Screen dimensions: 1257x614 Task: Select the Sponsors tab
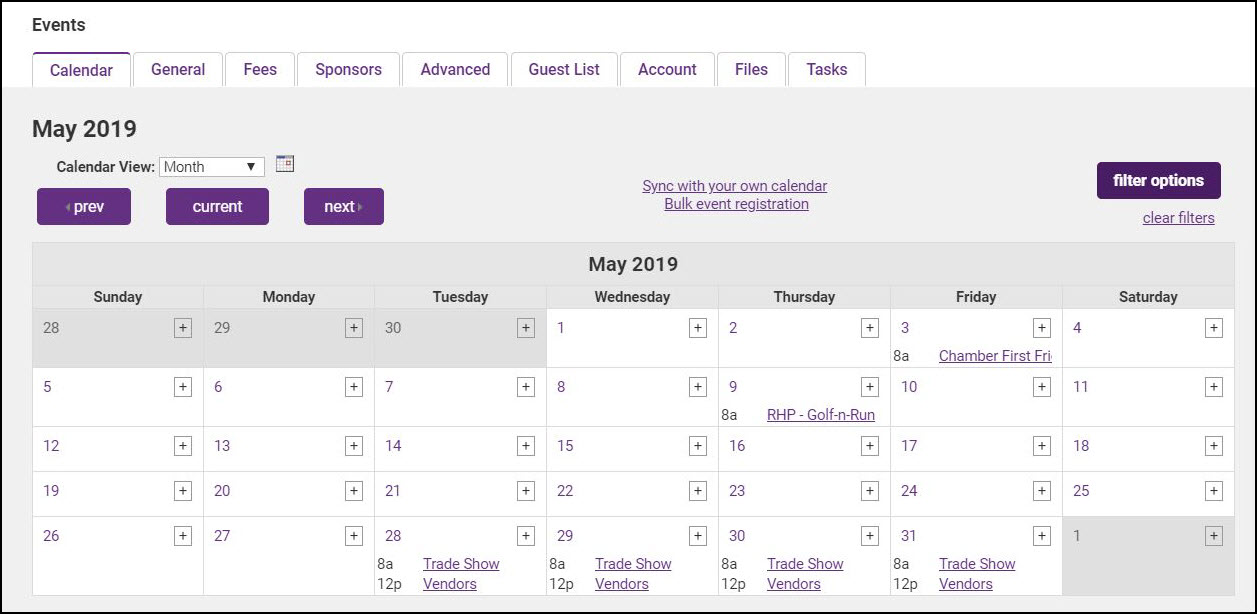[348, 69]
